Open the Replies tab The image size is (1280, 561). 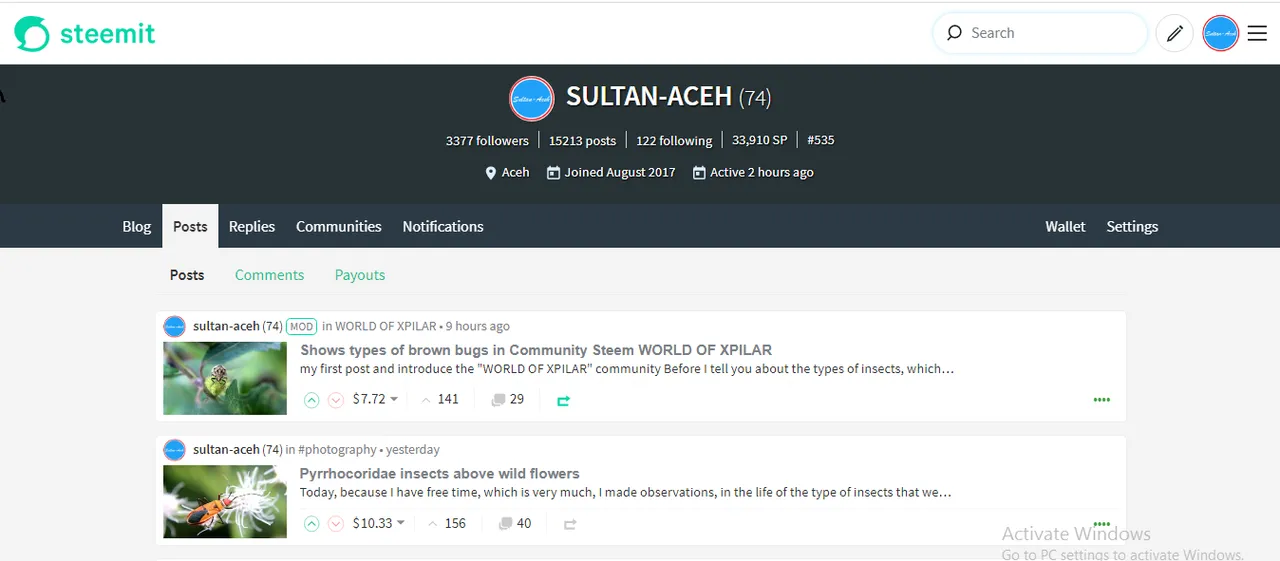[x=252, y=227]
